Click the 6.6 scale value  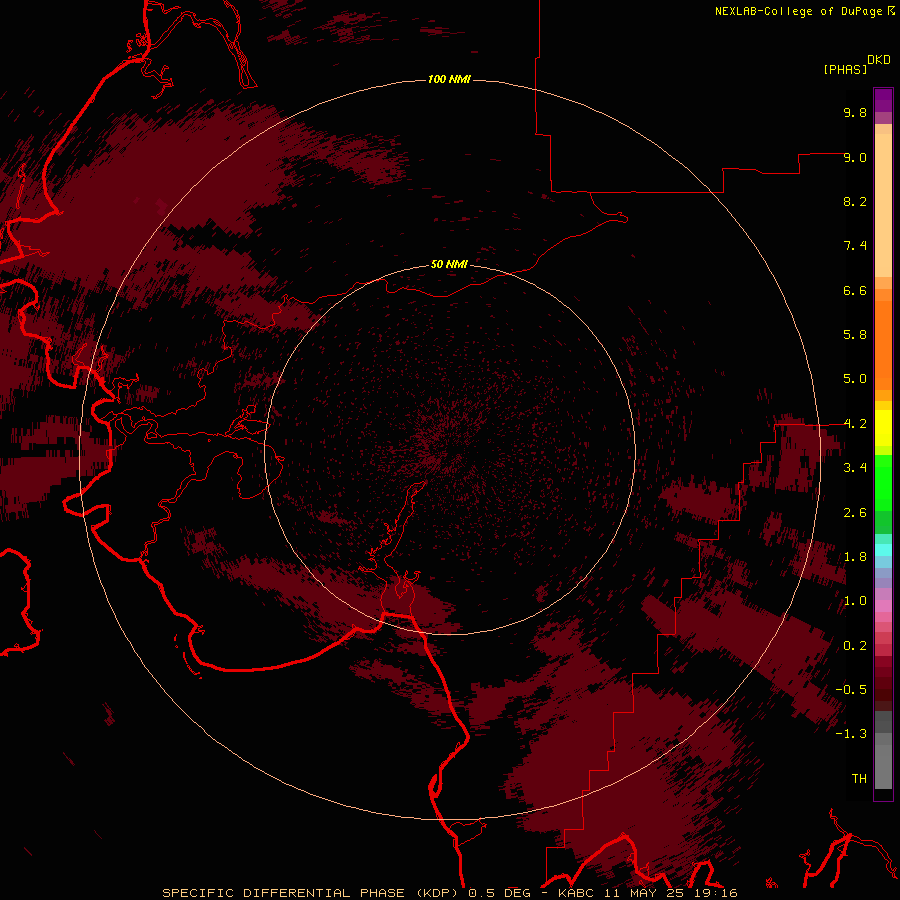click(855, 290)
